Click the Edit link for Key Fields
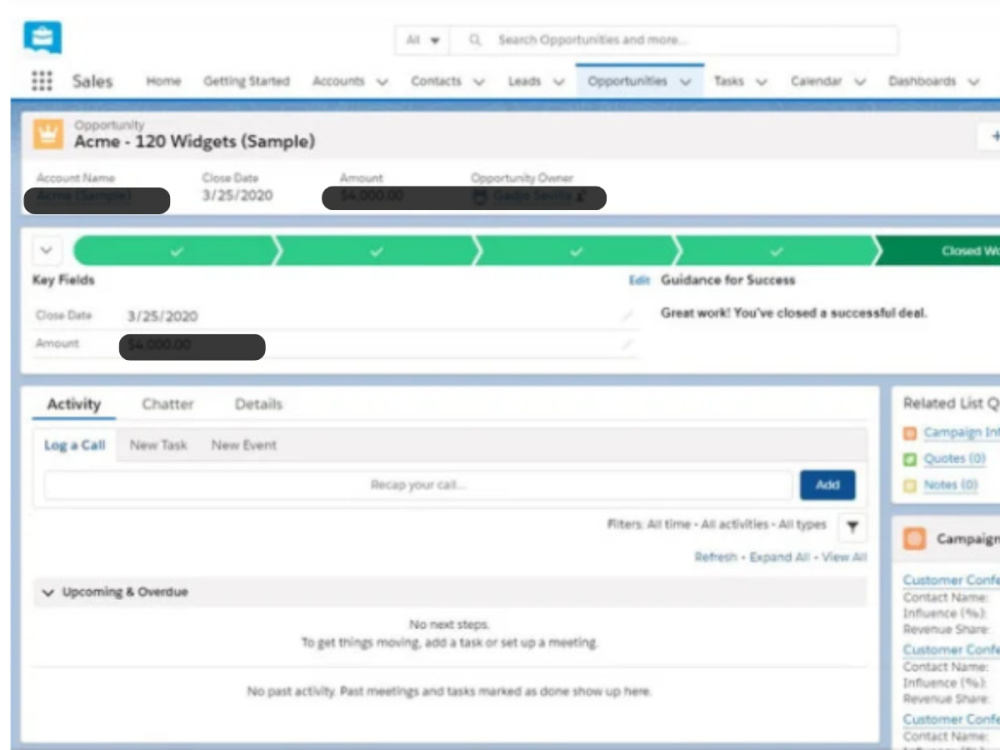The image size is (1000, 750). click(639, 280)
